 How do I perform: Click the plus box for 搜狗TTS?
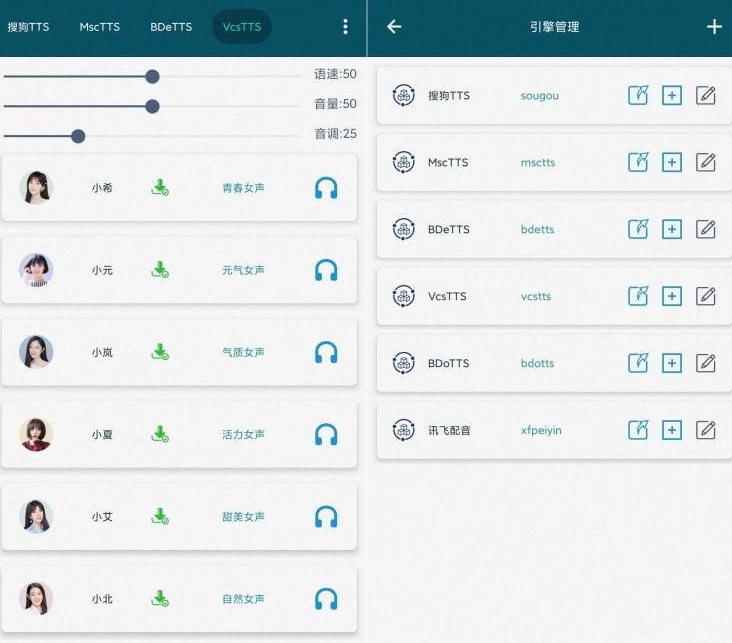click(672, 95)
